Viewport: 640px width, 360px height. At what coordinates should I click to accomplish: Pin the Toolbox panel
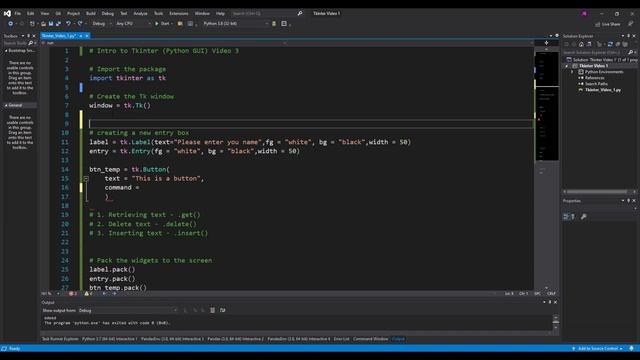(x=29, y=36)
